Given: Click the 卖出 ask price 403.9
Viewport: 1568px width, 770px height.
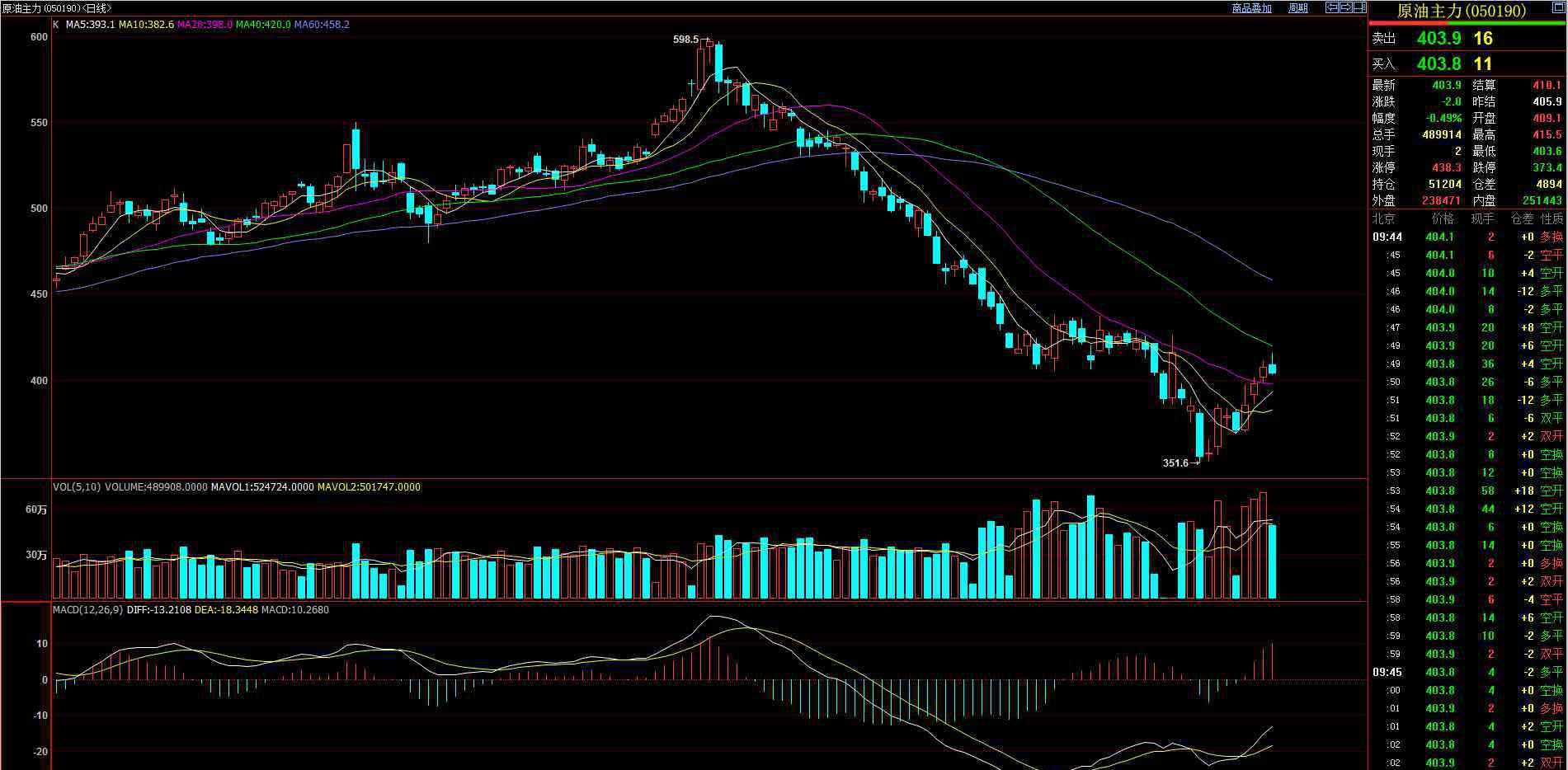Looking at the screenshot, I should (1439, 38).
